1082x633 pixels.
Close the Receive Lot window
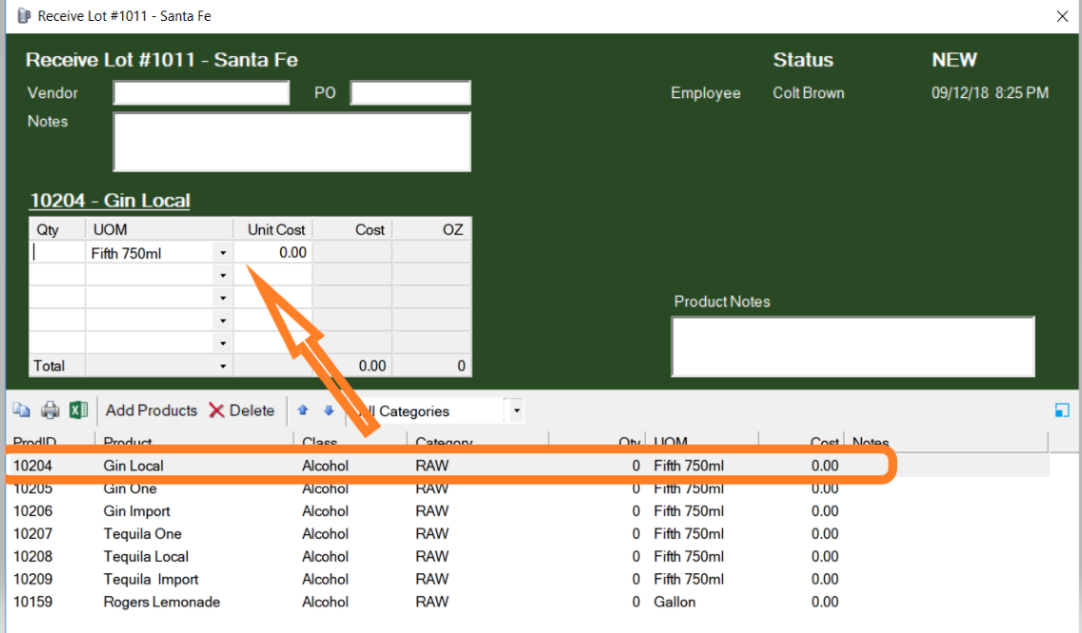click(1062, 16)
